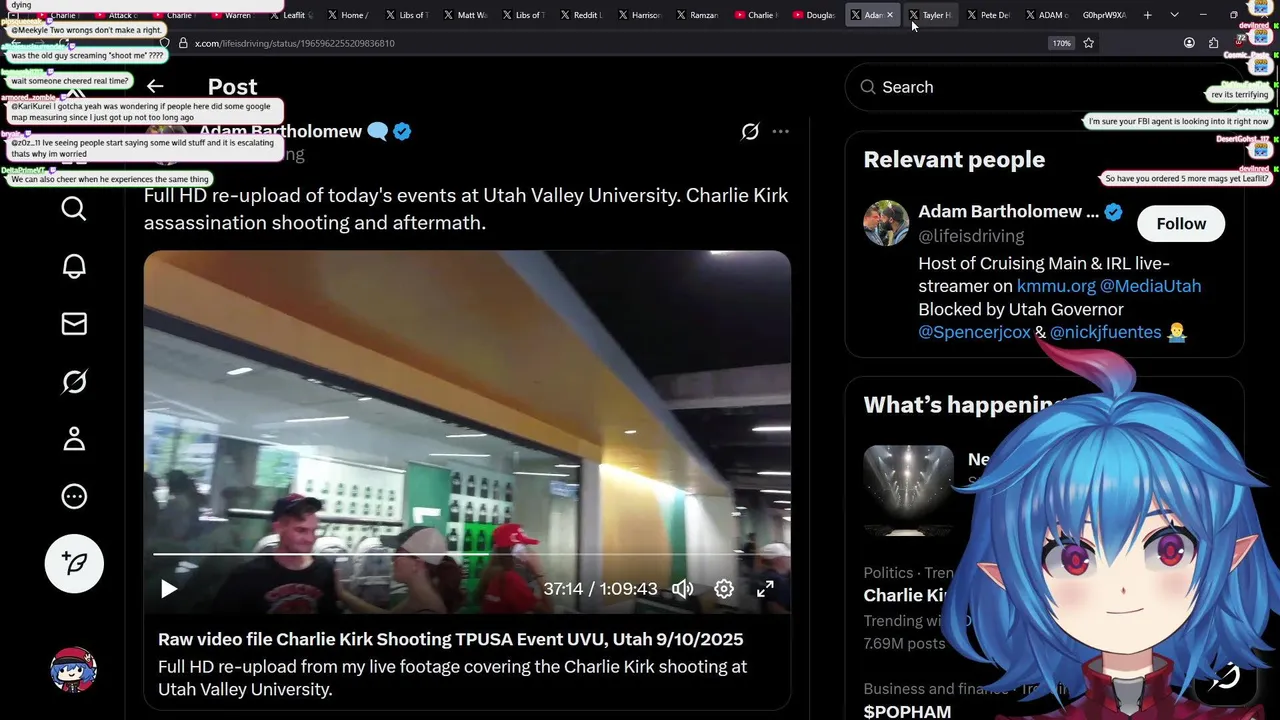The height and width of the screenshot is (720, 1280).
Task: Switch to the Douglas YouTube tab
Action: 813,15
